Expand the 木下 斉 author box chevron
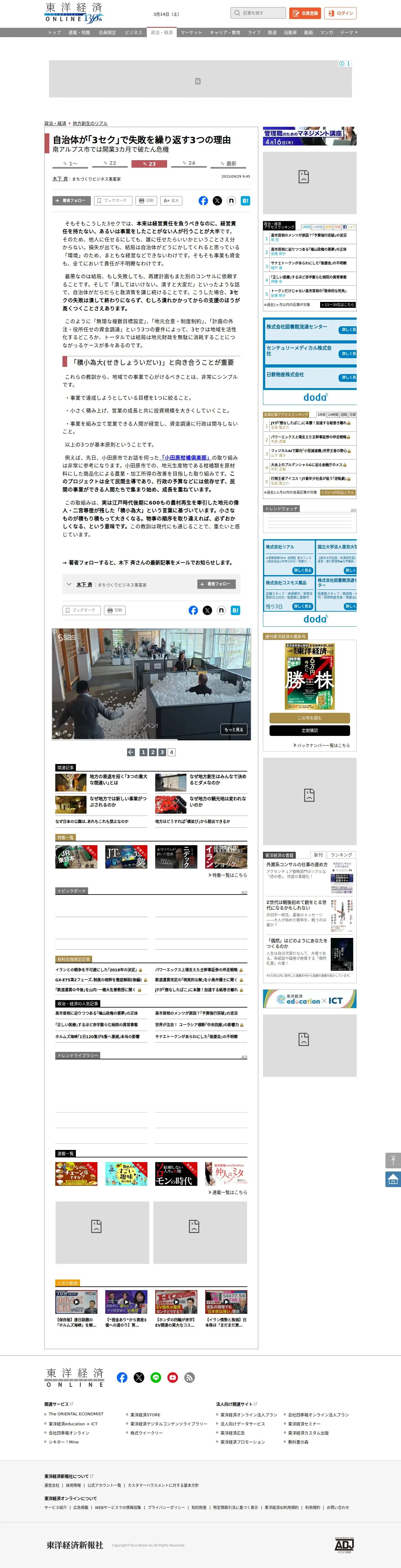The image size is (401, 1568). click(x=69, y=584)
